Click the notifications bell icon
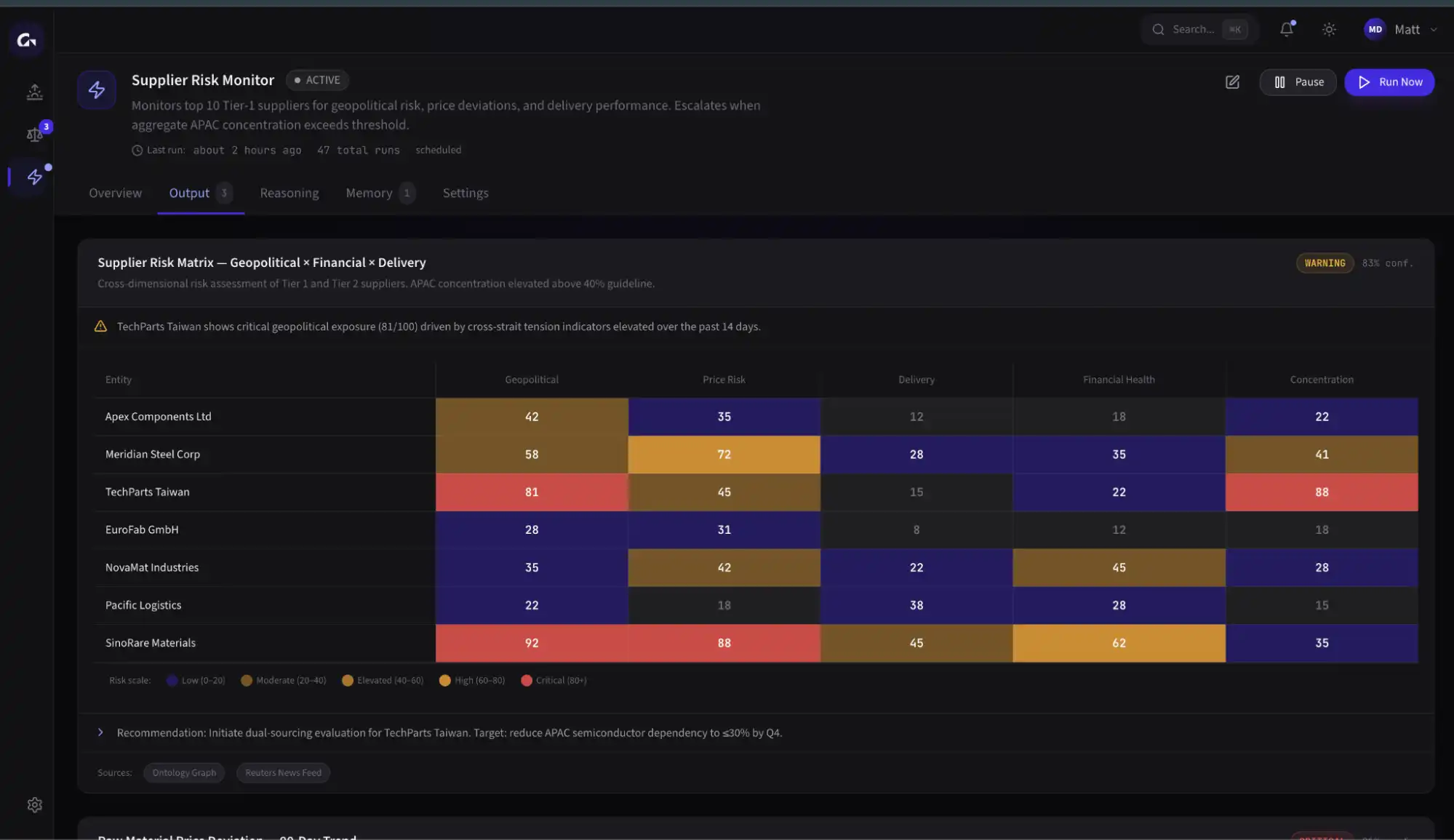Viewport: 1454px width, 840px height. pos(1286,29)
